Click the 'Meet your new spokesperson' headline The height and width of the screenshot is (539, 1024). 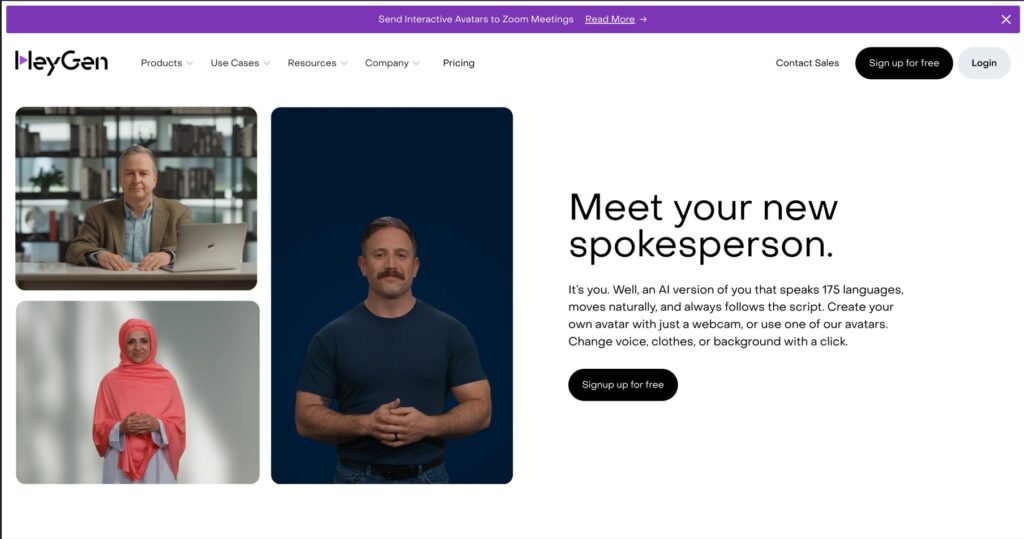(702, 226)
